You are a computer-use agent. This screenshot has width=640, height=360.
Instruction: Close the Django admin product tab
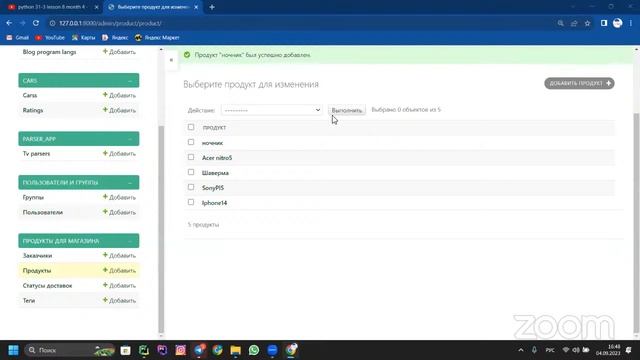click(196, 7)
